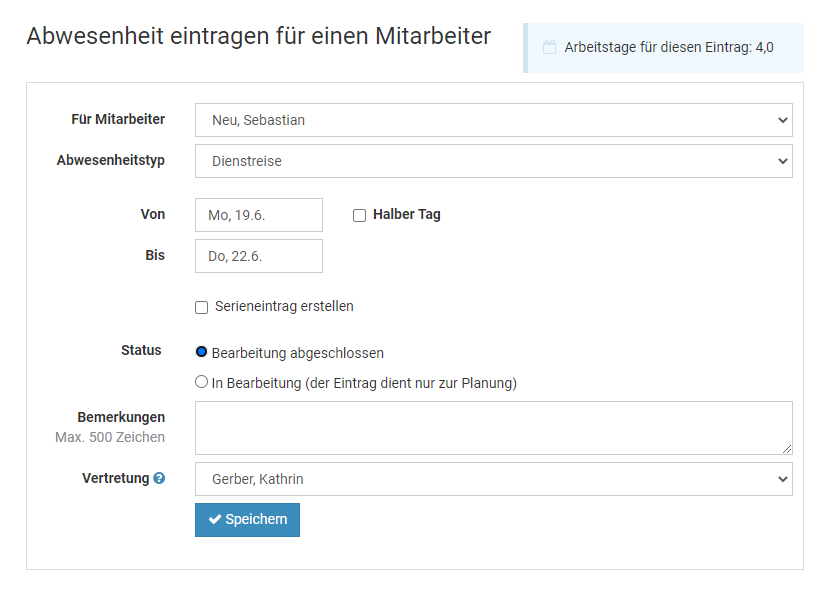Choose the In Bearbeitung radio option

(x=202, y=382)
